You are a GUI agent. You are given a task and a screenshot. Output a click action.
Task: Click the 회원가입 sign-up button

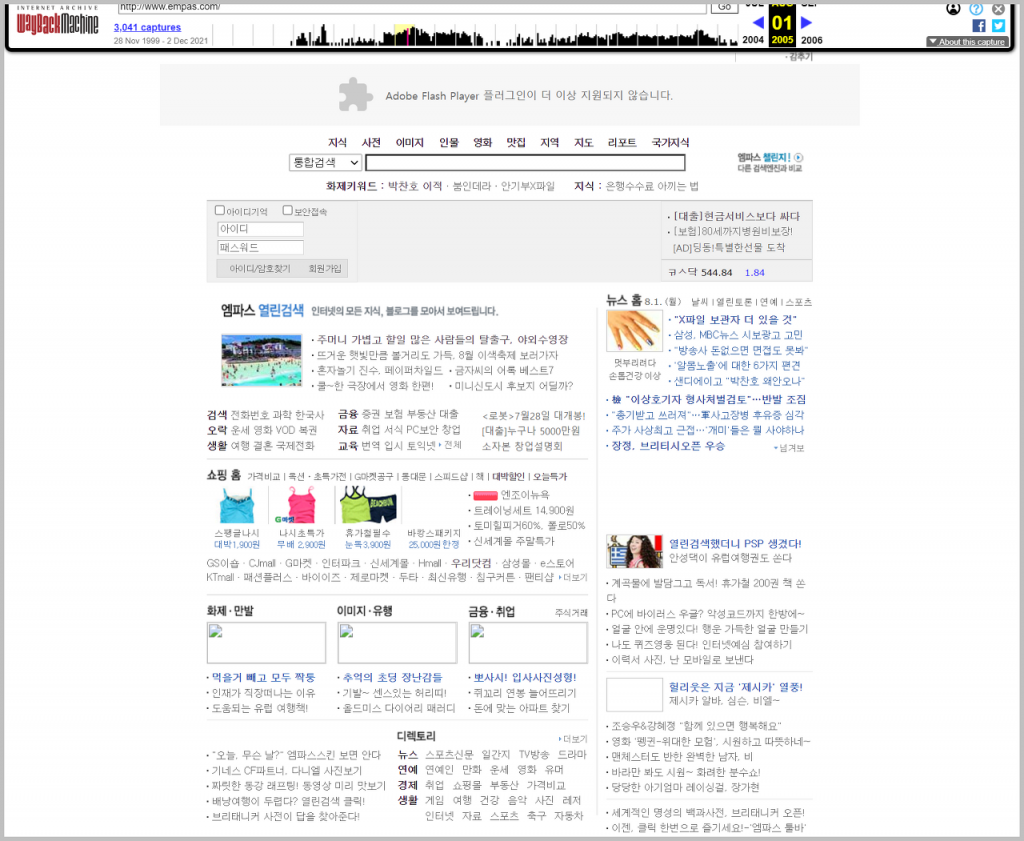(325, 268)
